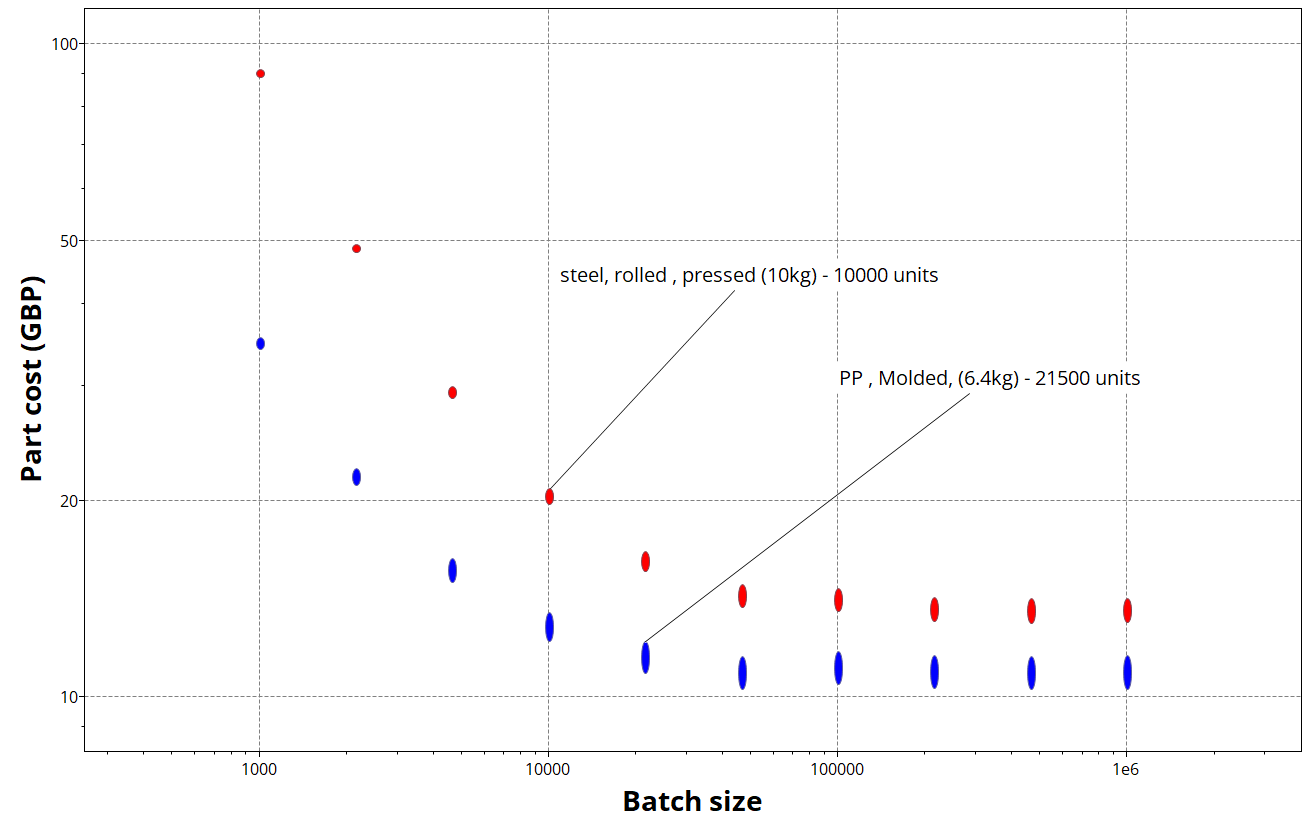This screenshot has width=1308, height=817.
Task: Select the blue data point at batch size 1e6
Action: coord(1127,672)
